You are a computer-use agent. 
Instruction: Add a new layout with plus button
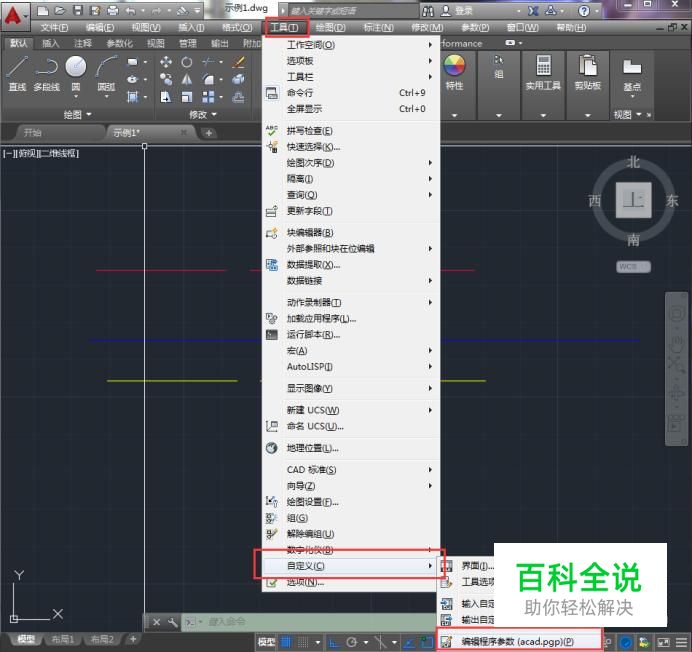pos(133,639)
